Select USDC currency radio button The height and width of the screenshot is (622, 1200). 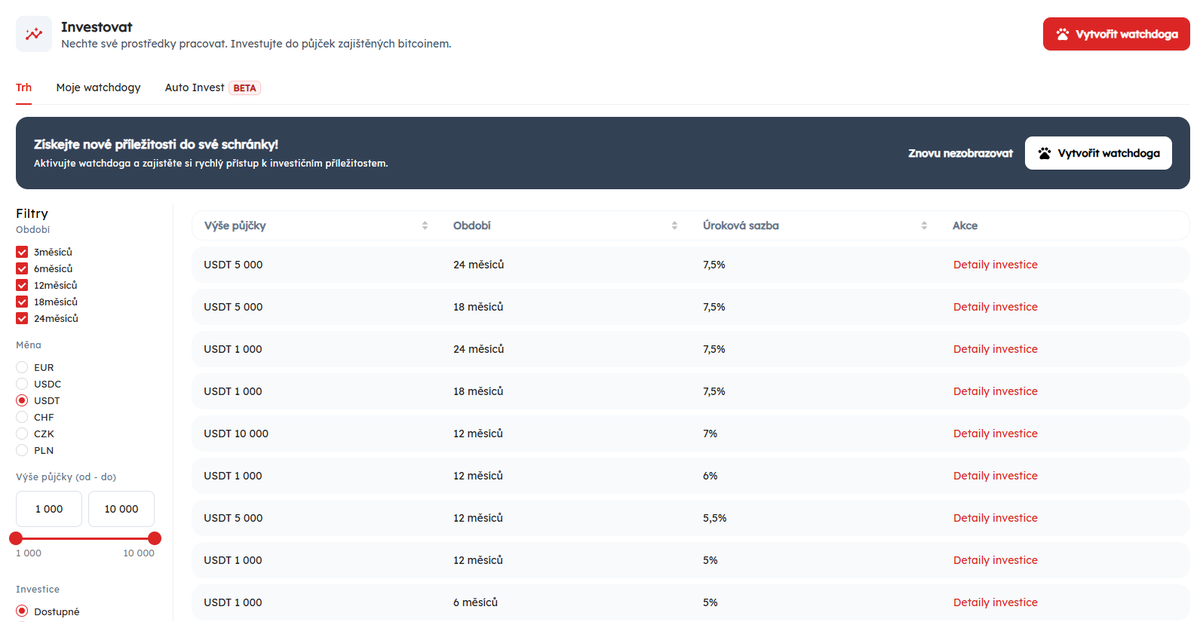pos(22,384)
